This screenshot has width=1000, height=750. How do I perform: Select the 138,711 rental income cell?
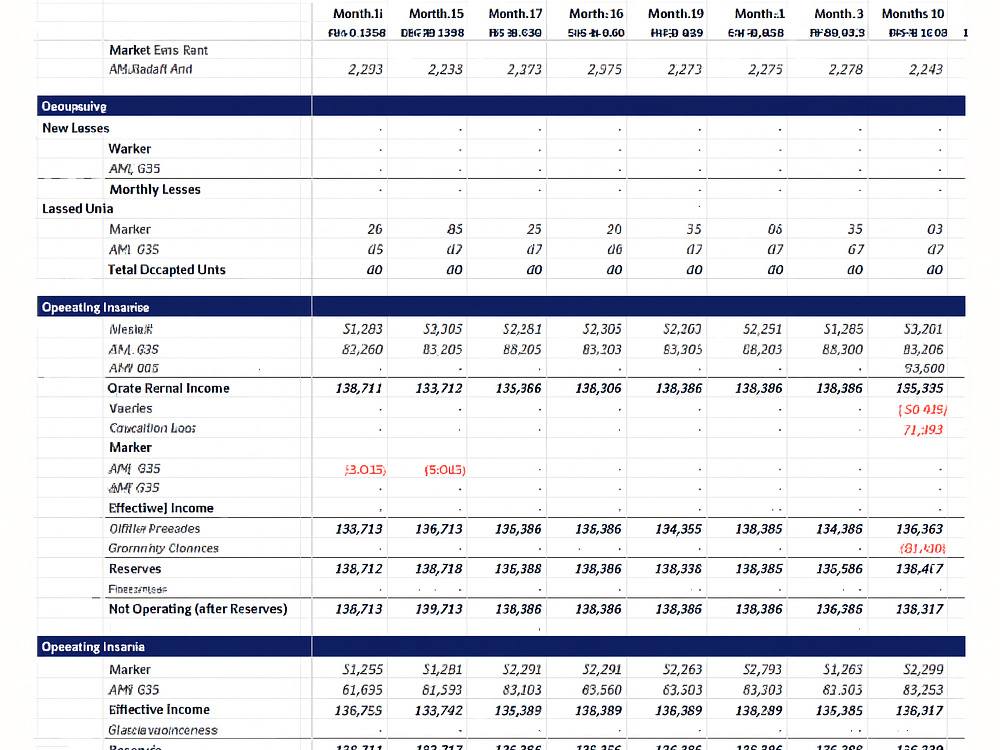(358, 388)
